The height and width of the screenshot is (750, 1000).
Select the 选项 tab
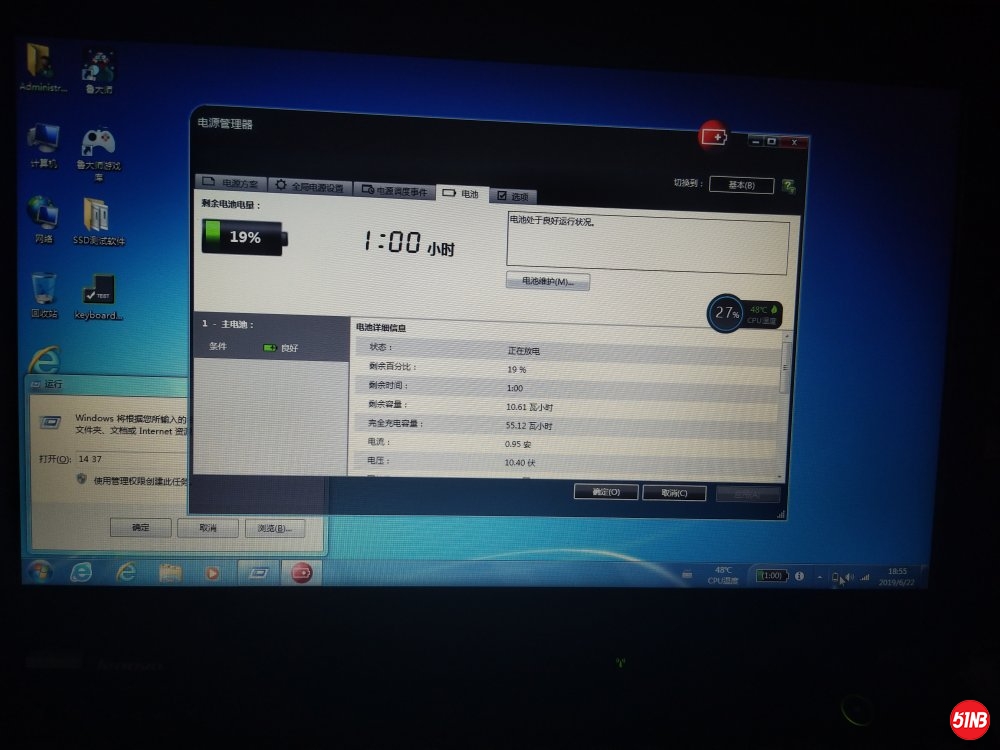pos(512,196)
